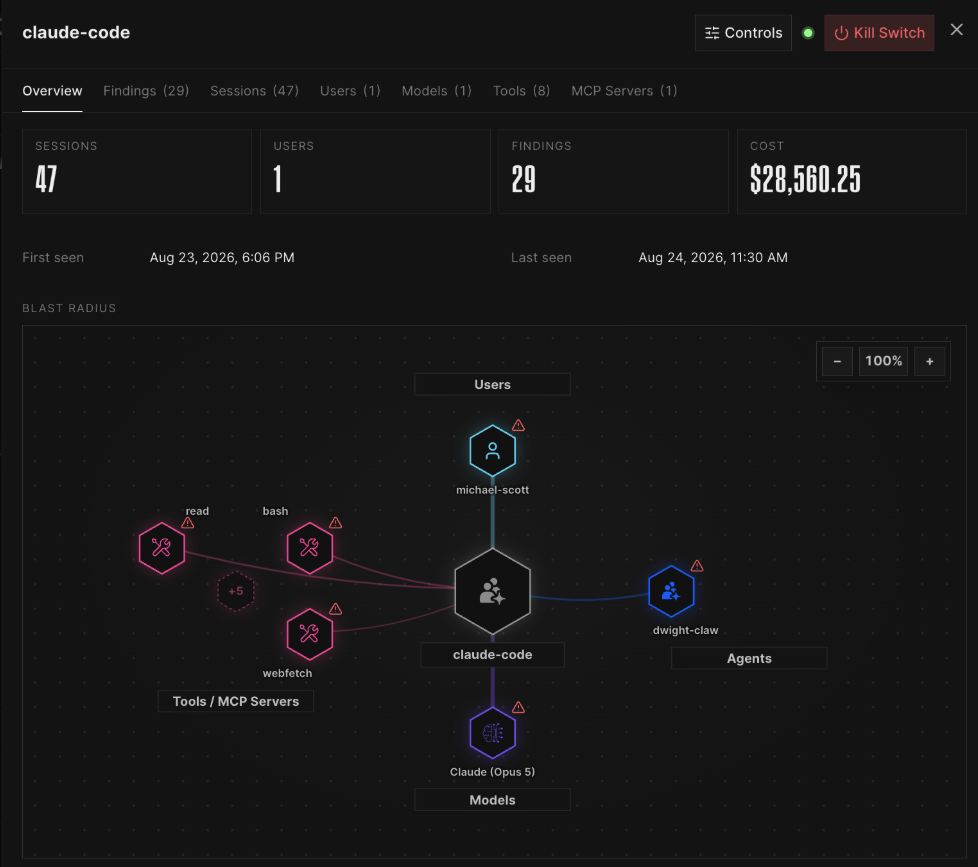This screenshot has width=978, height=867.
Task: Click warning badge on bash tool
Action: coord(336,523)
